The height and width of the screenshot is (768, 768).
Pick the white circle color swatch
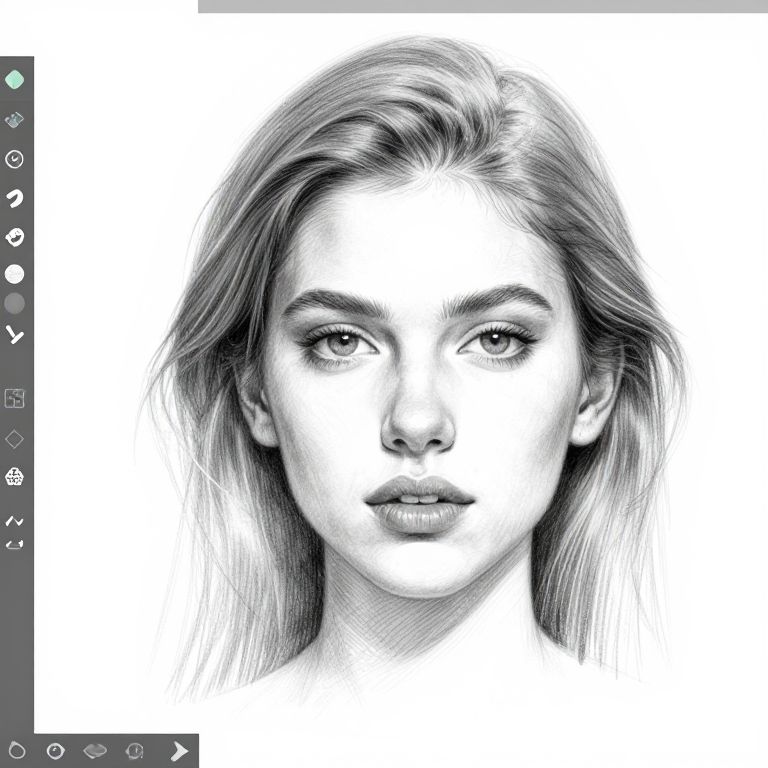14,274
